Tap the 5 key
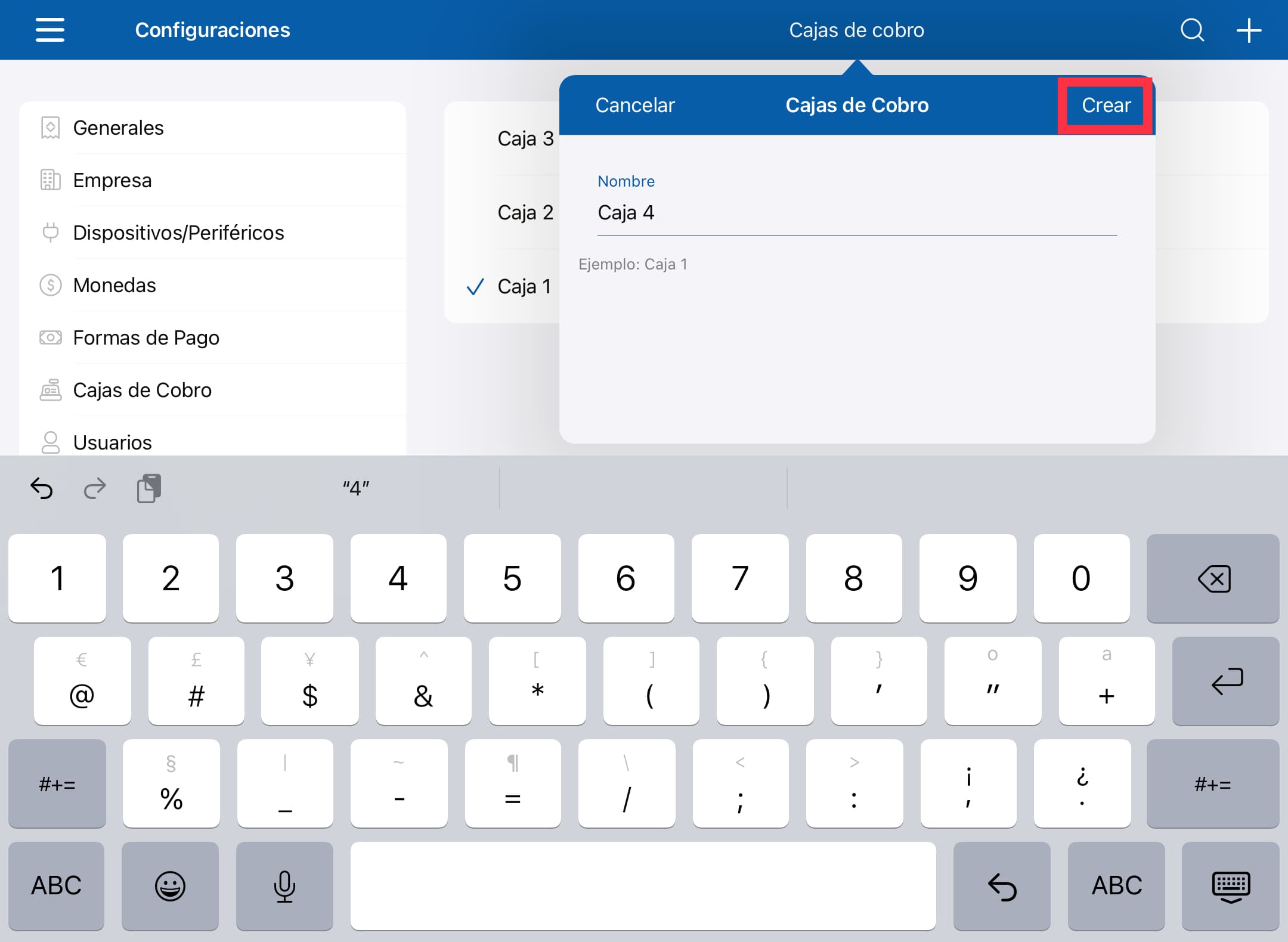 [512, 578]
